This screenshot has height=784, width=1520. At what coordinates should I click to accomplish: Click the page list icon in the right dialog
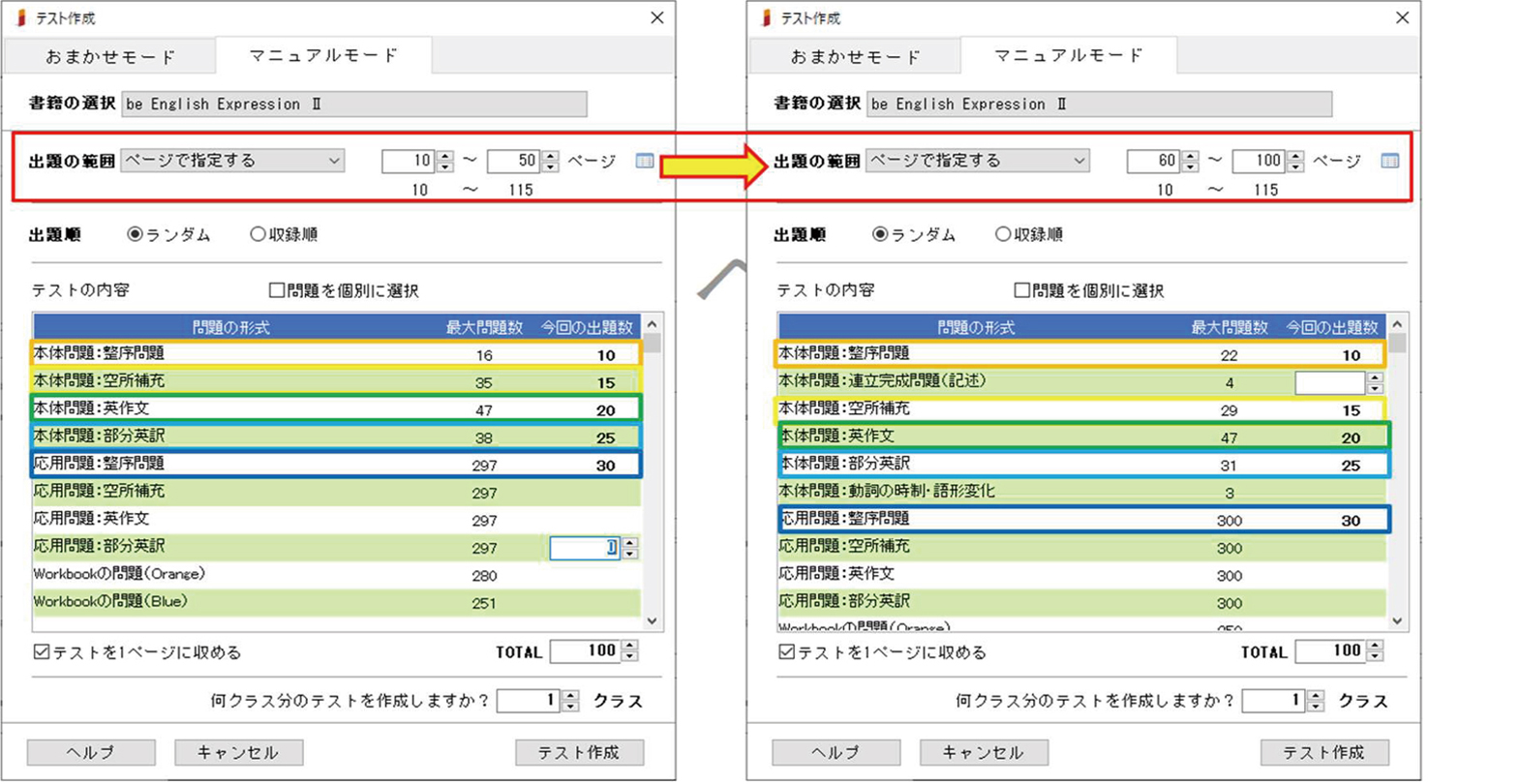[x=1389, y=161]
